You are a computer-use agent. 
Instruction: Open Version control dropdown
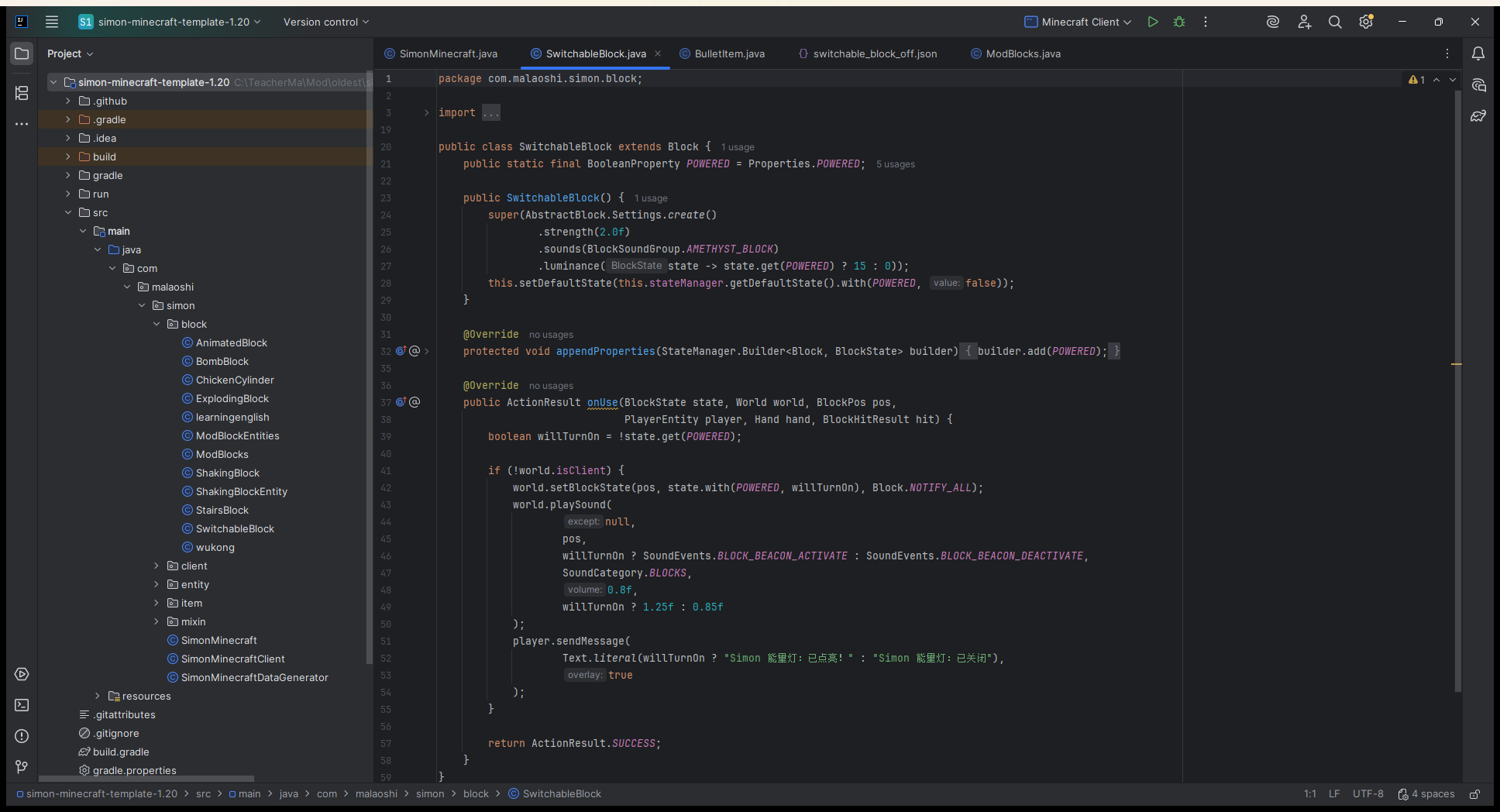[326, 22]
